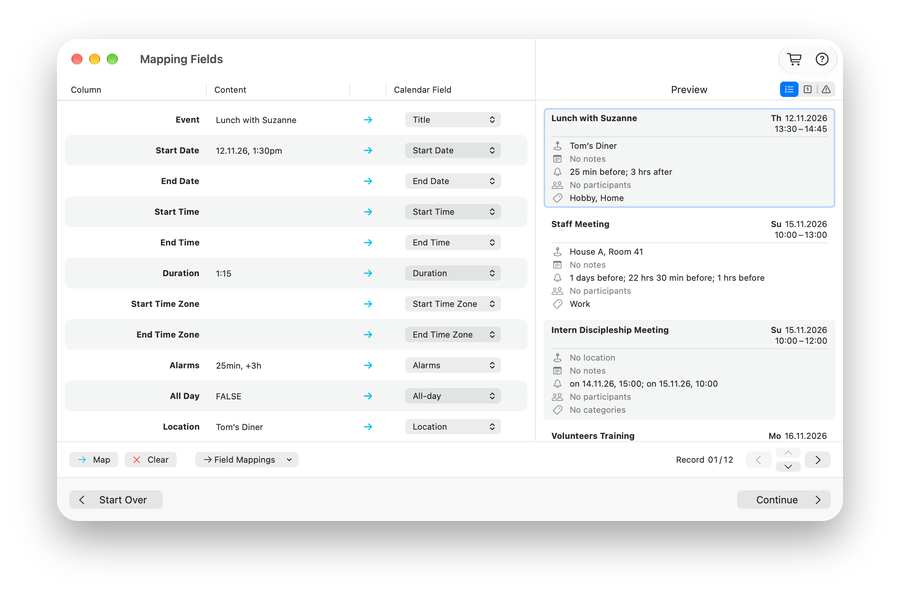Viewport: 900px width, 596px height.
Task: Click the content 'FALSE' in All Day row
Action: pos(228,396)
